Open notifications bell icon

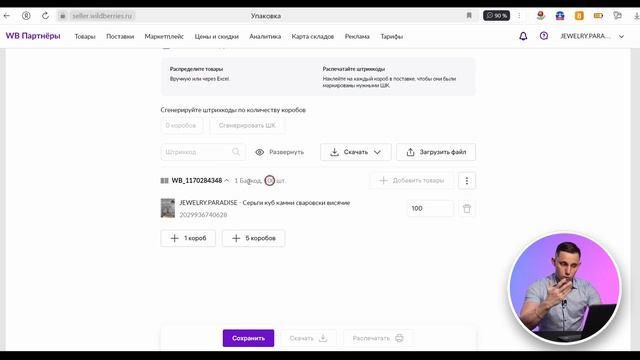(x=523, y=36)
